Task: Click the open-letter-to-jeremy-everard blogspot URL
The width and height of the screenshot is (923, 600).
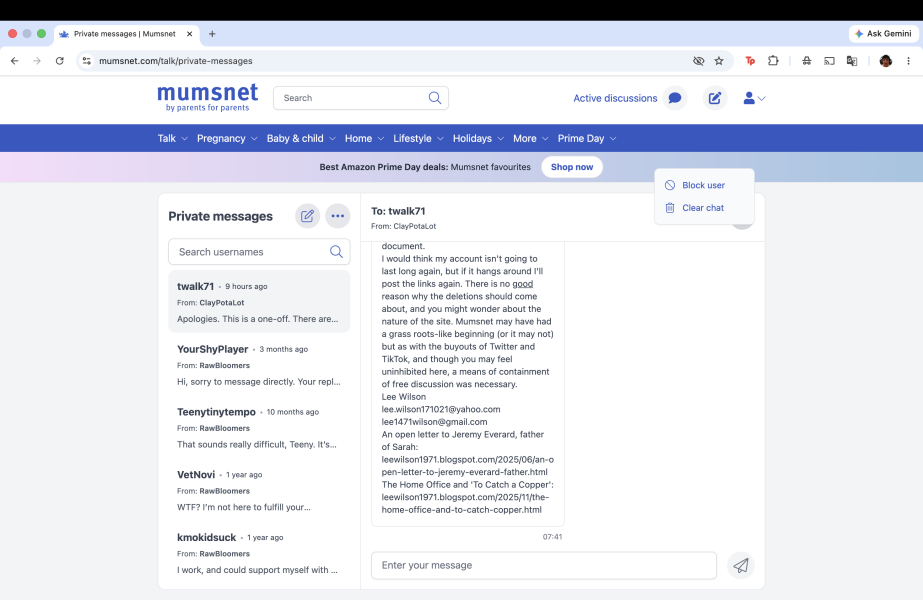Action: 467,466
